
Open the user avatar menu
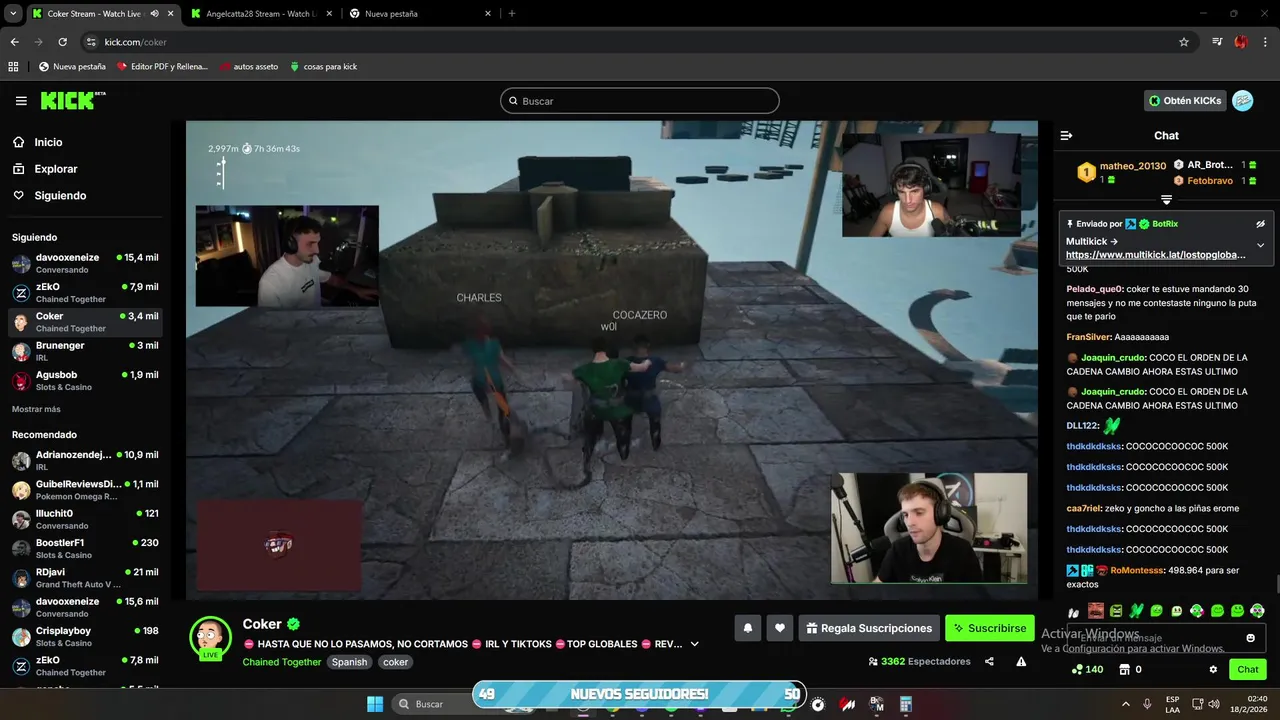(1242, 101)
